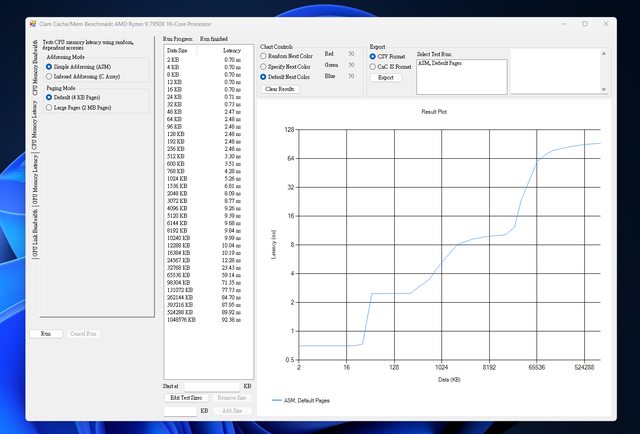Enable Large Pages (2 MB Pages)
The width and height of the screenshot is (640, 434).
click(x=50, y=104)
